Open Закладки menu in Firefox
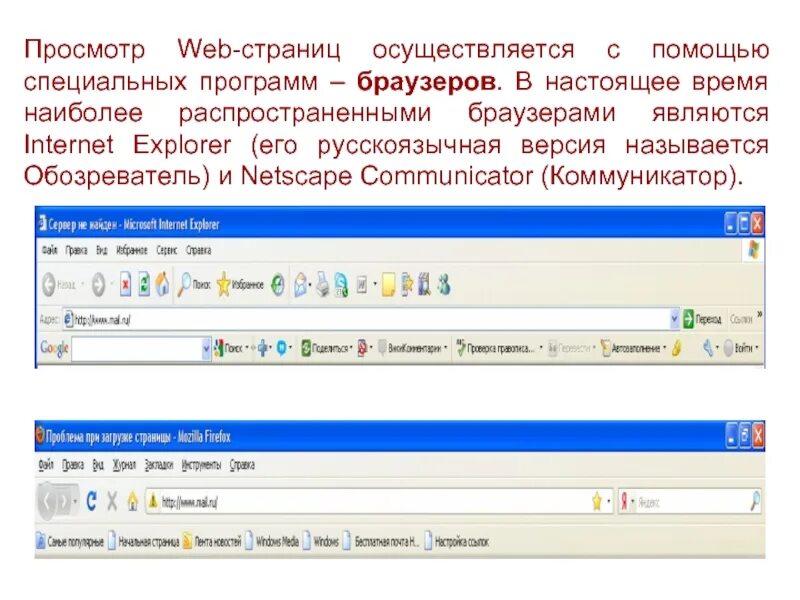Viewport: 800px width, 600px height. [x=159, y=465]
